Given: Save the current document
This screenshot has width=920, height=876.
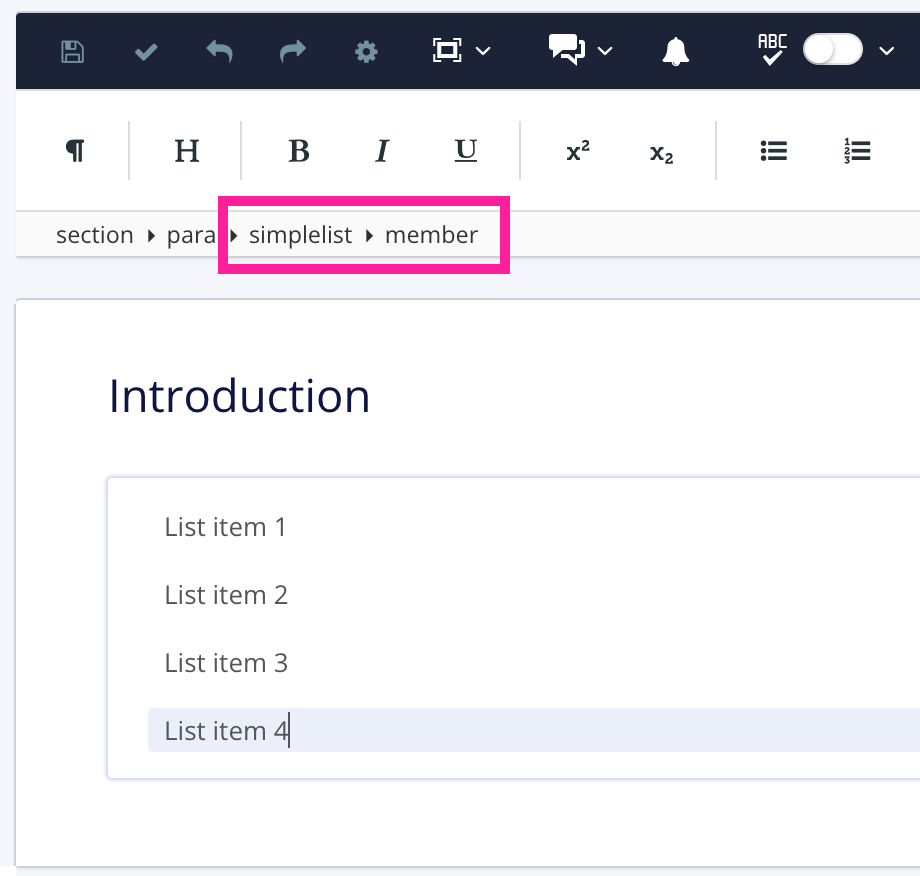Looking at the screenshot, I should [72, 50].
